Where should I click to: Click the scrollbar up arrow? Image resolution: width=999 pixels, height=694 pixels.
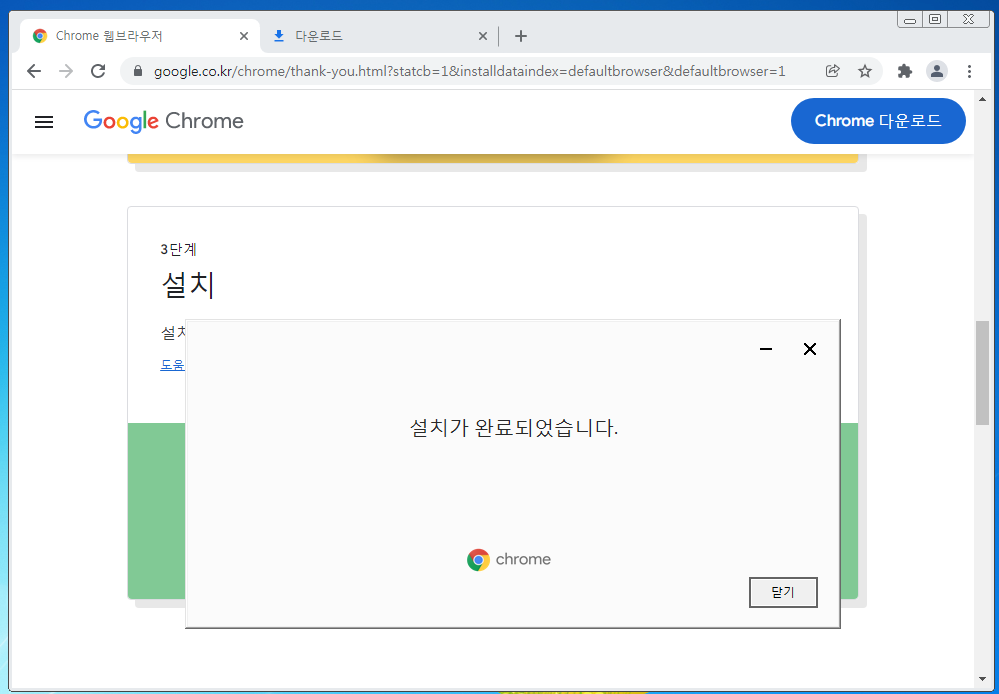tap(982, 99)
